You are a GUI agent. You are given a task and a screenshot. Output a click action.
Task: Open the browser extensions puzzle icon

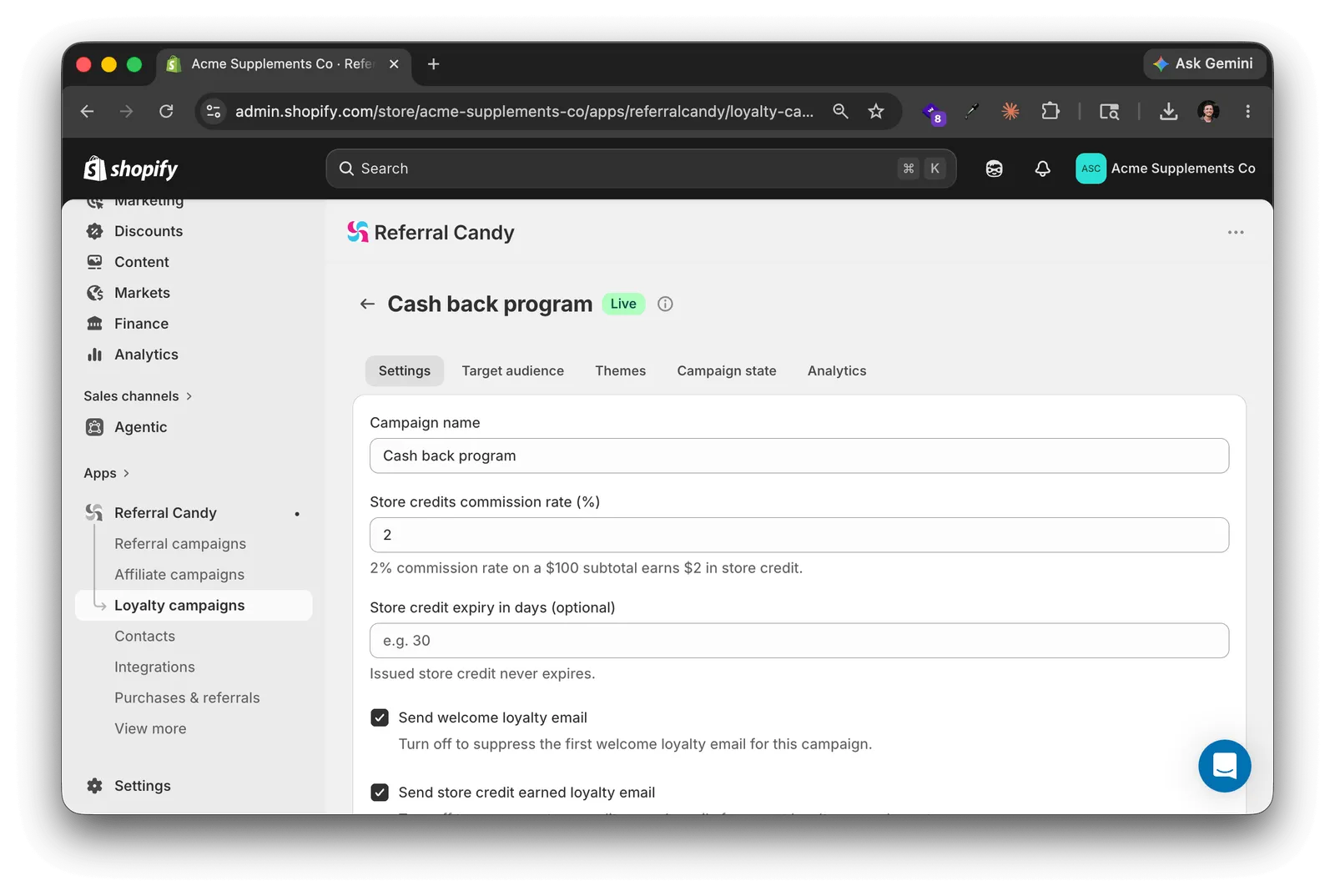click(x=1050, y=111)
